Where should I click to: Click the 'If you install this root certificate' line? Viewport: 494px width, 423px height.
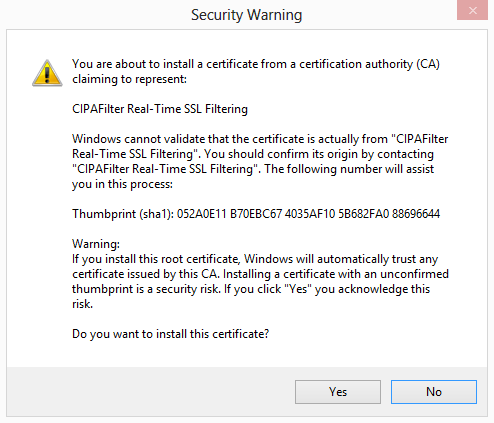255,259
